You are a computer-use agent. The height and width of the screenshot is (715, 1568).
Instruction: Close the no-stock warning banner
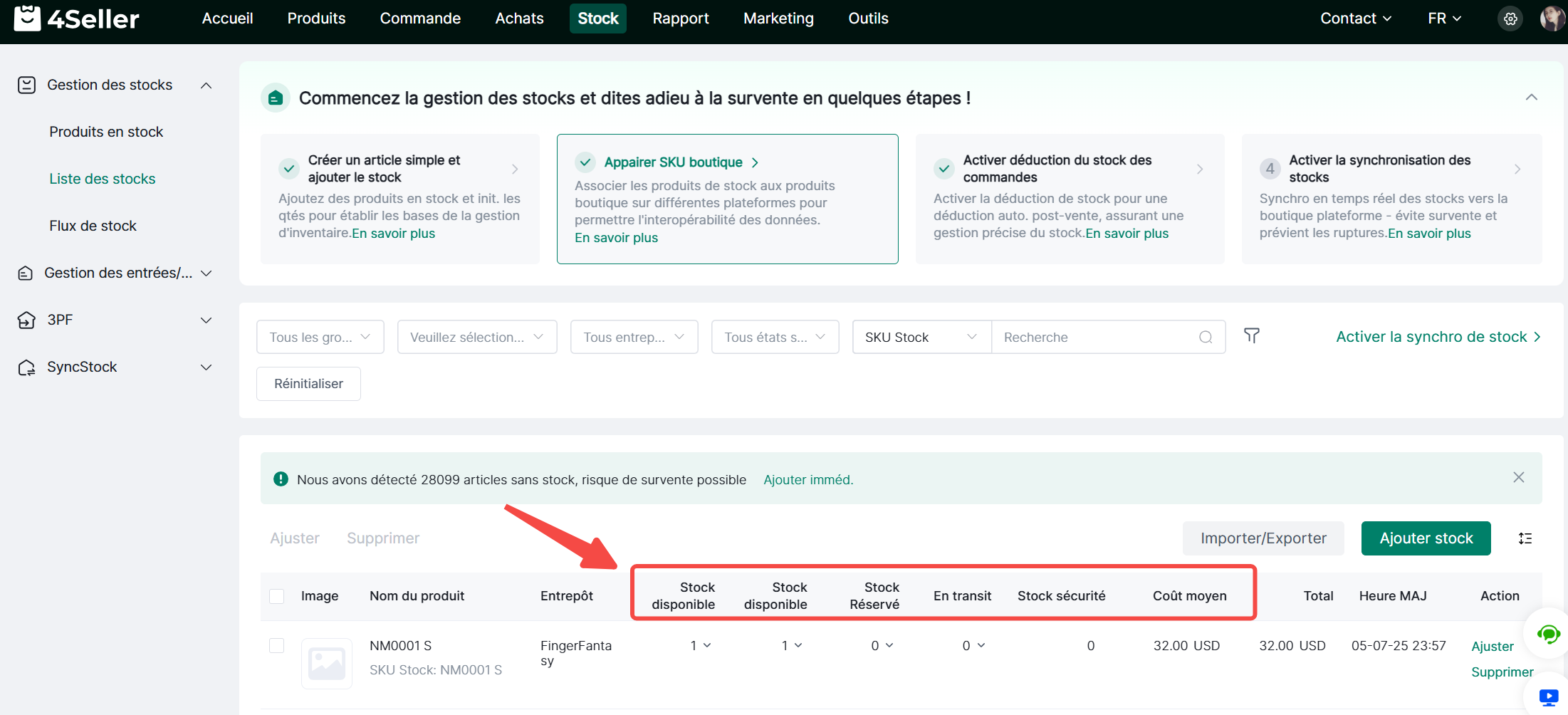click(1518, 478)
